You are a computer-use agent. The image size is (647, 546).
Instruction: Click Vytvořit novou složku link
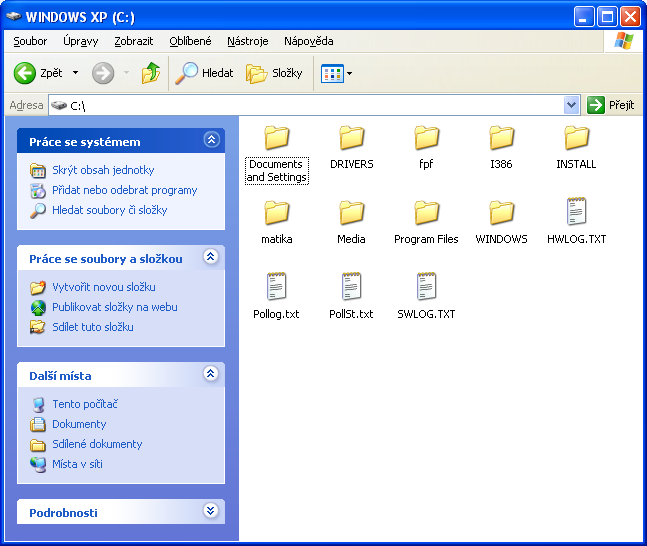(x=104, y=287)
